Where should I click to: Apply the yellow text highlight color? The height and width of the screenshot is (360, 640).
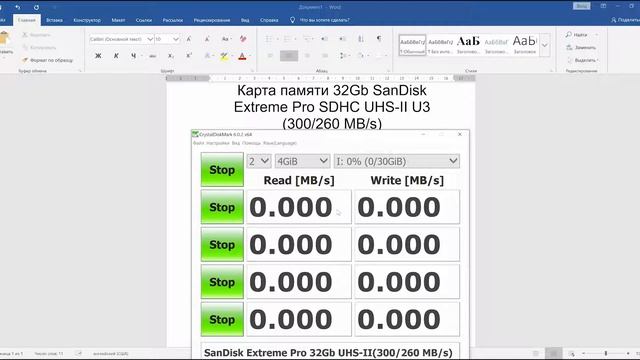(x=224, y=56)
